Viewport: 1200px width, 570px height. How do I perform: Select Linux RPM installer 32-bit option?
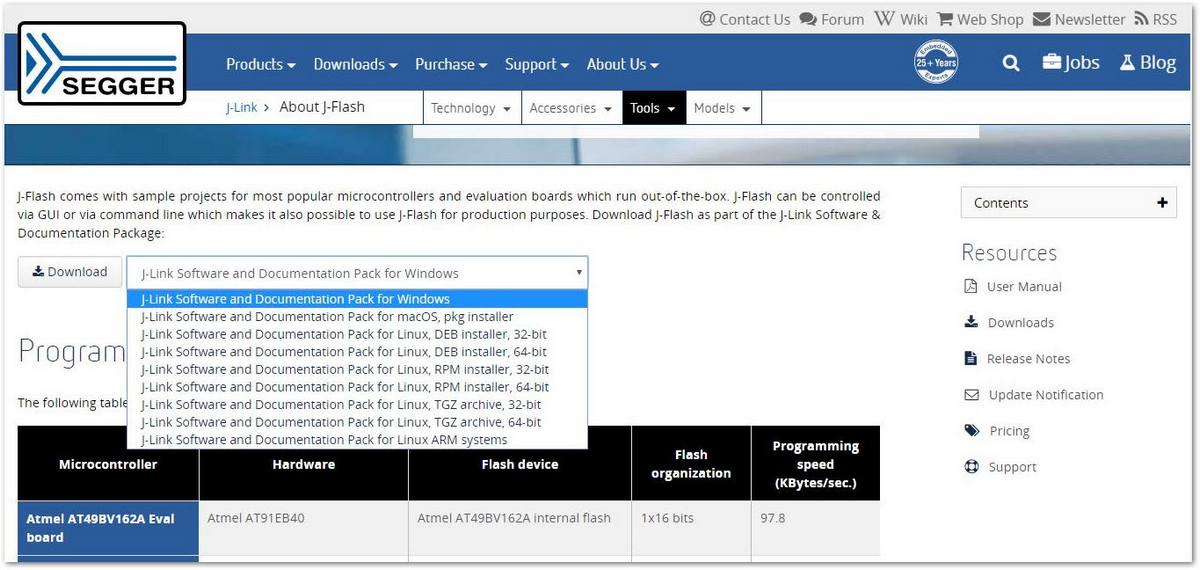tap(357, 369)
